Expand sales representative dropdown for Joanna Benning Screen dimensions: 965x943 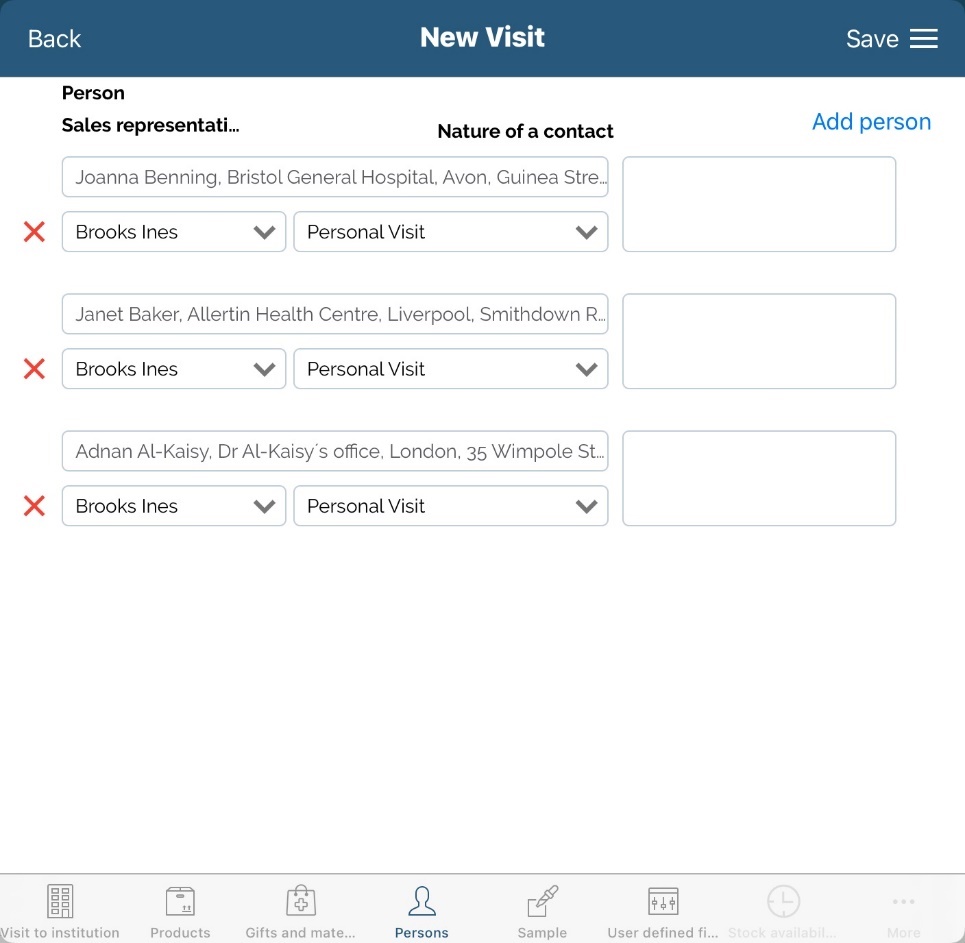point(174,232)
